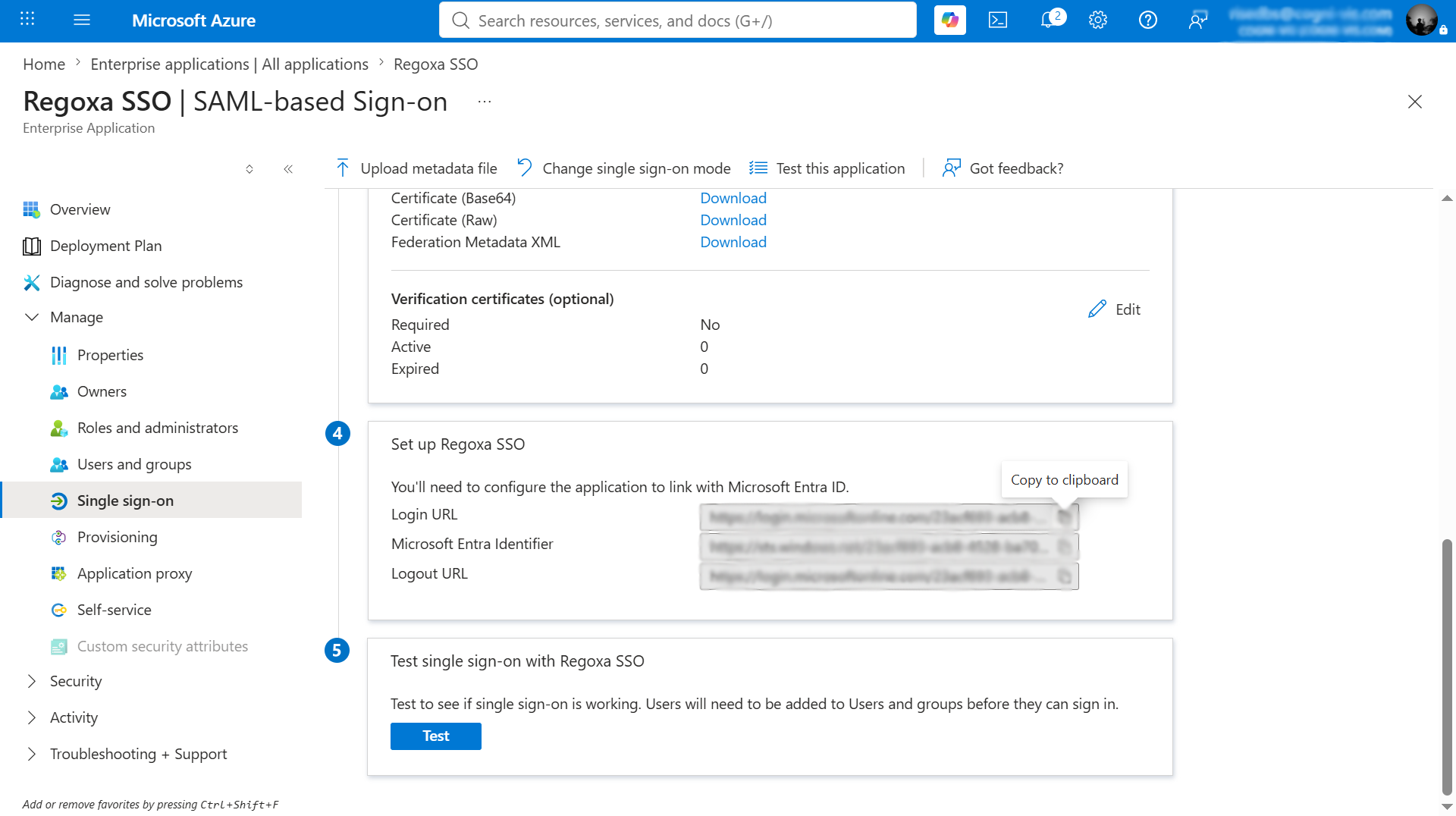Copy Microsoft Entra Identifier to clipboard
Screen dimensions: 1456x816
click(1065, 547)
